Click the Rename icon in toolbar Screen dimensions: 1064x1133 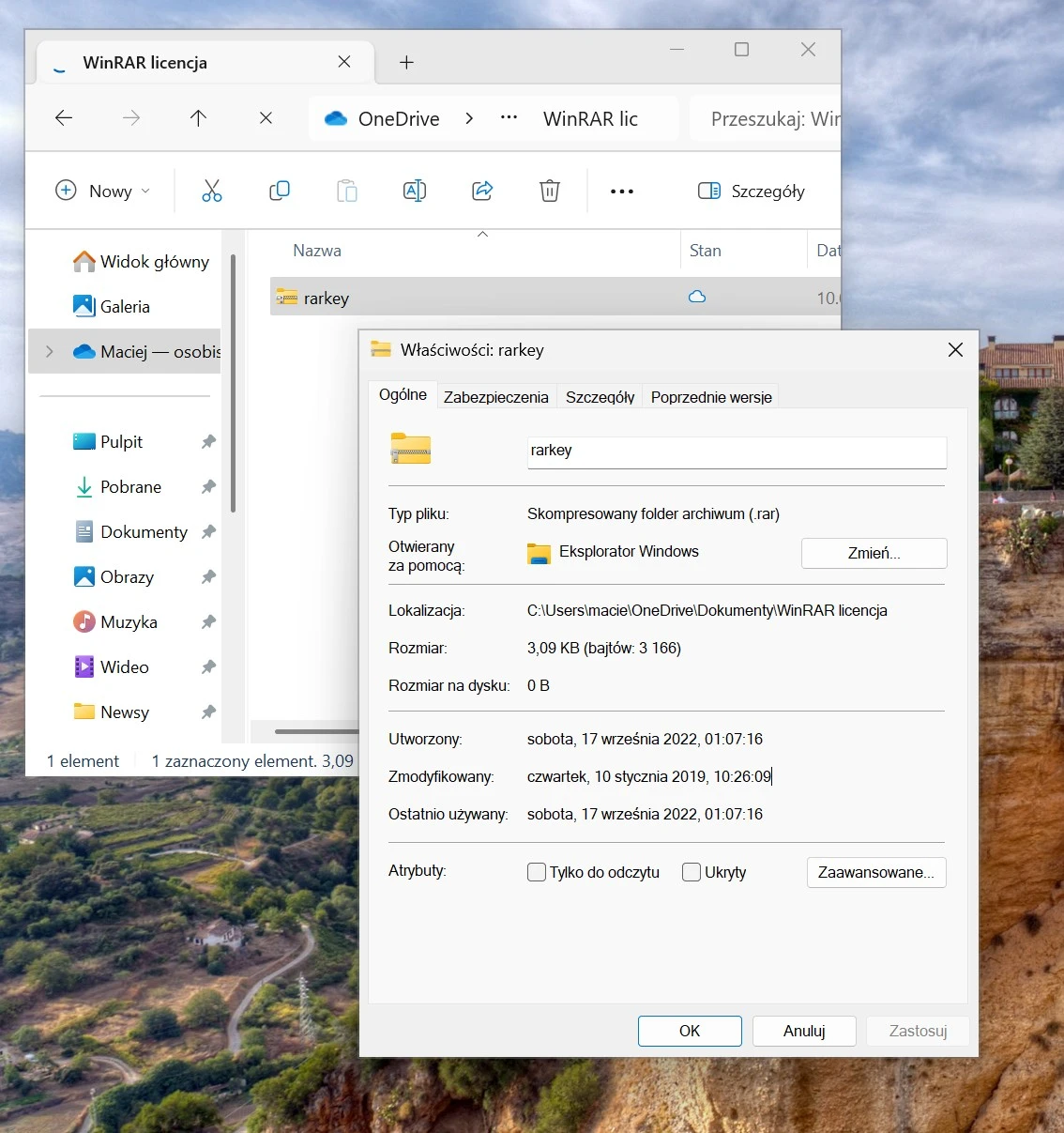[415, 191]
